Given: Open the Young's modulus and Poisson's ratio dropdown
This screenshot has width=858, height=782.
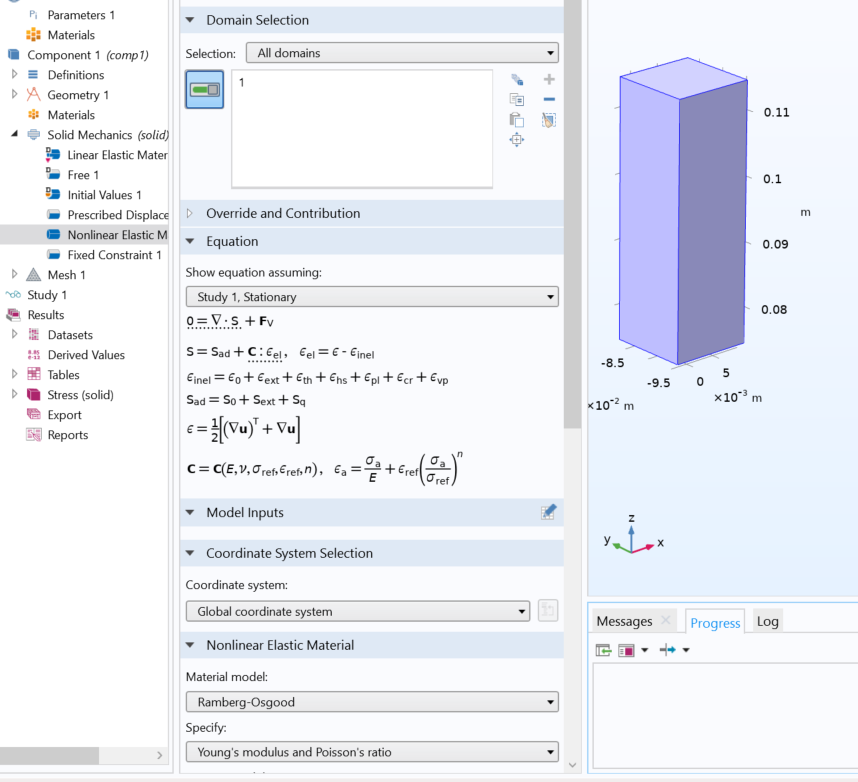Looking at the screenshot, I should [x=372, y=752].
